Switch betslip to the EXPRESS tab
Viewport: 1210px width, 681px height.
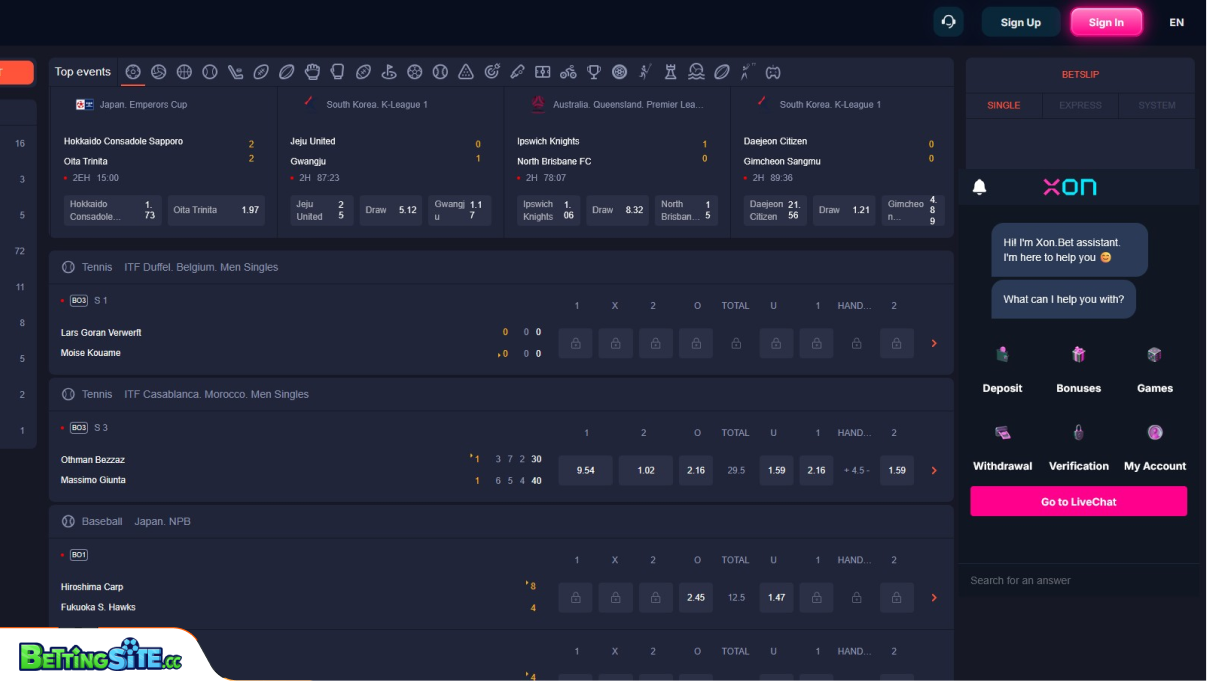coord(1080,105)
